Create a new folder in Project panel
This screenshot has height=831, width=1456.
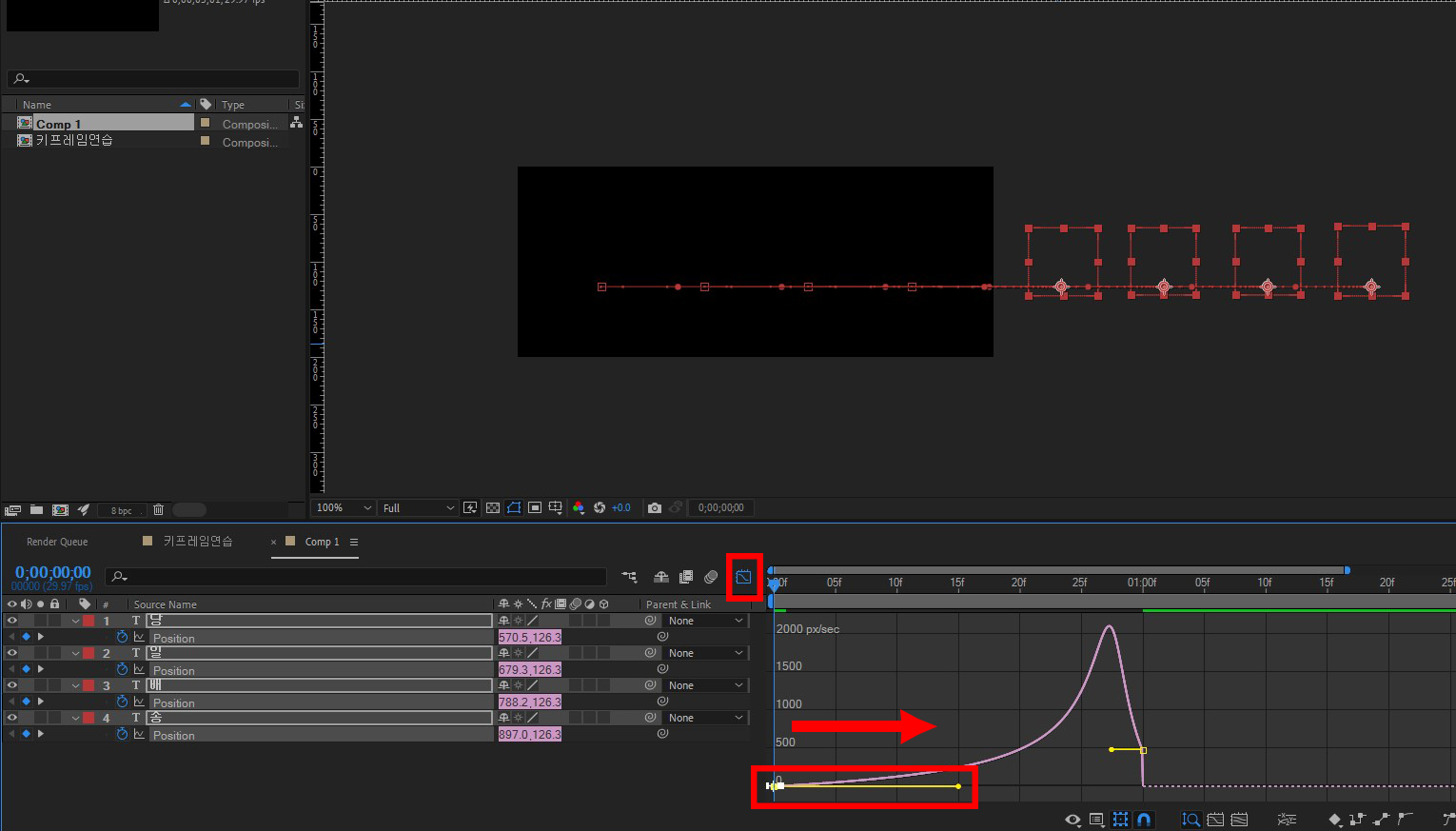pyautogui.click(x=36, y=510)
